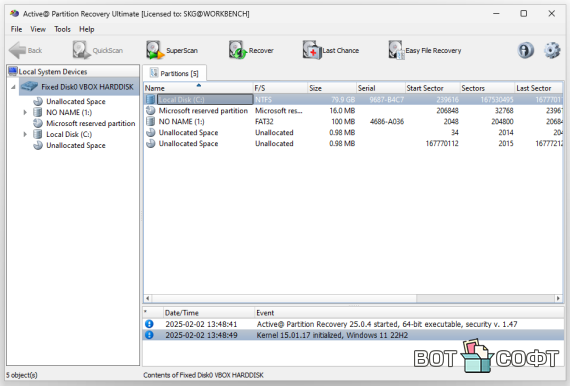Open settings via the gear icon
Image resolution: width=570 pixels, height=386 pixels.
pyautogui.click(x=552, y=50)
